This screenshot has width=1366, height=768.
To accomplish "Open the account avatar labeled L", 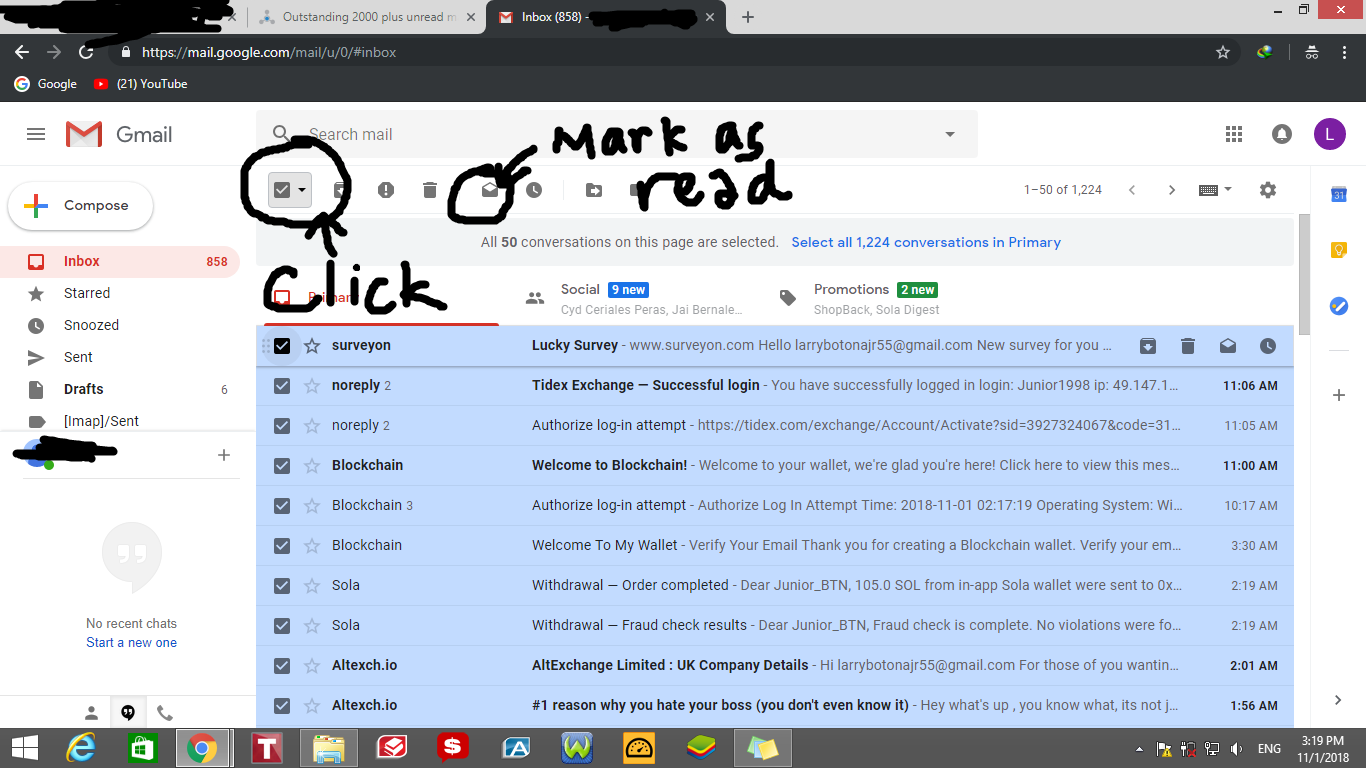I will tap(1329, 134).
